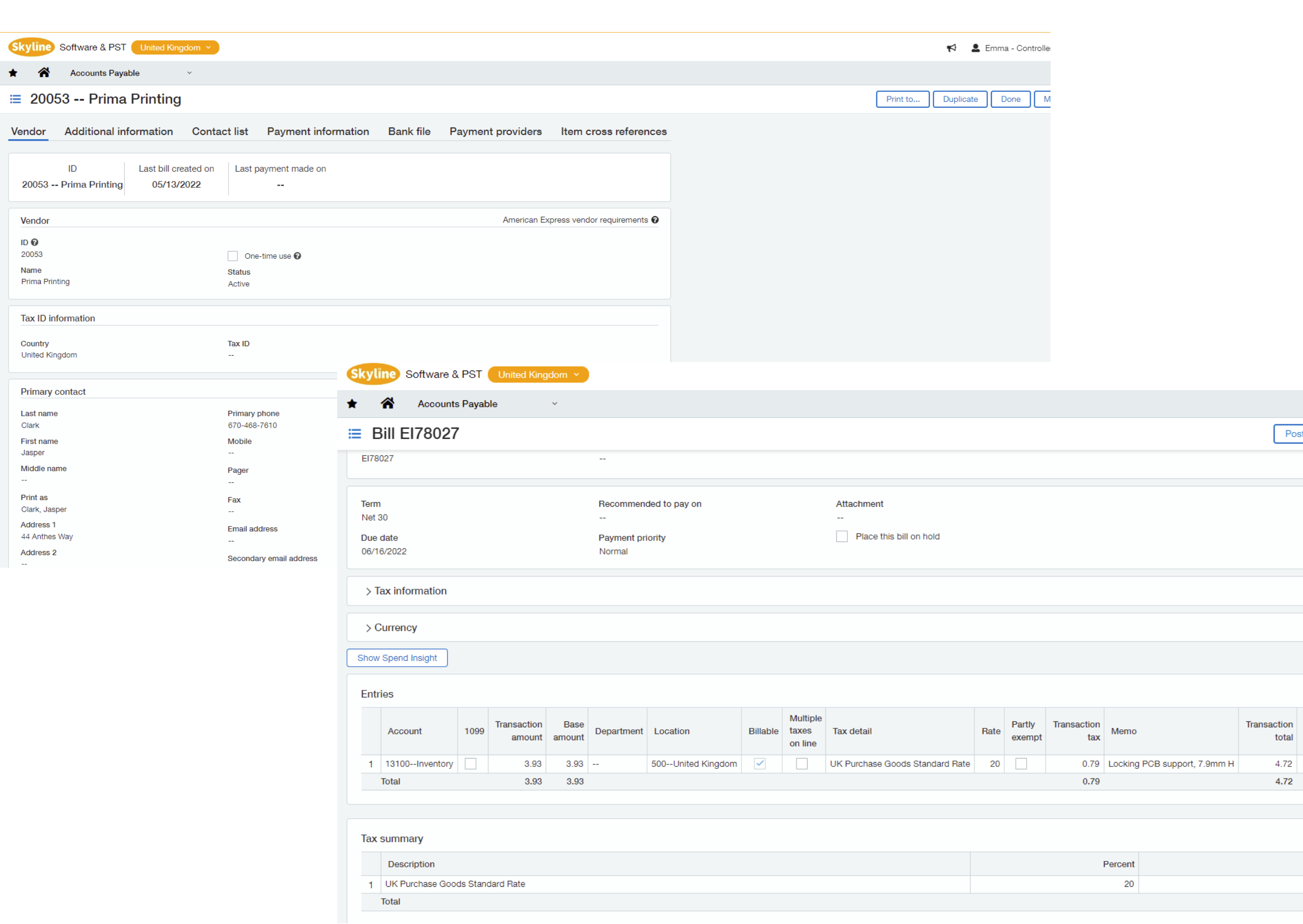Open list menu icon beside Bill EI78027
This screenshot has width=1303, height=924.
tap(354, 434)
